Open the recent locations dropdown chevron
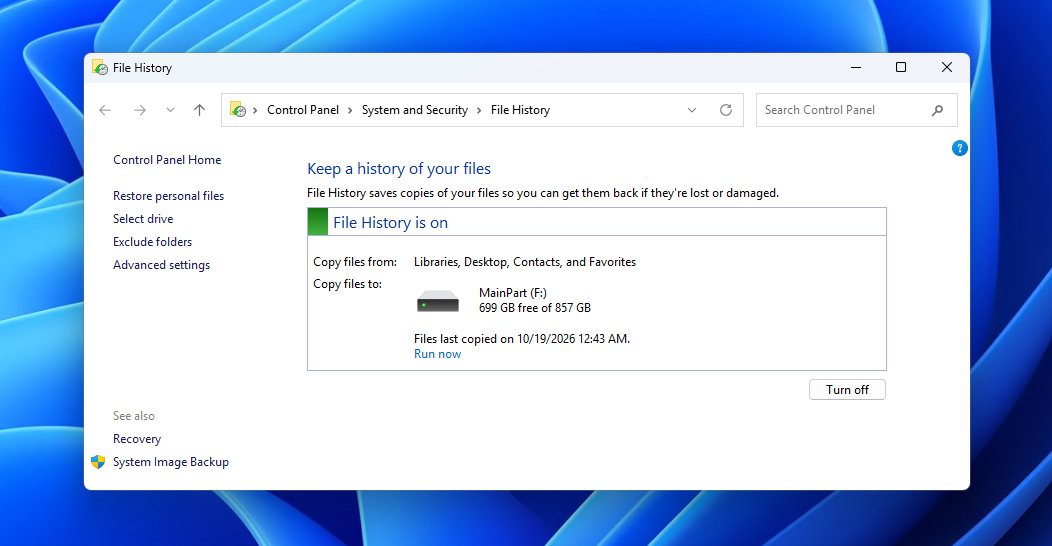Image resolution: width=1052 pixels, height=546 pixels. [170, 110]
